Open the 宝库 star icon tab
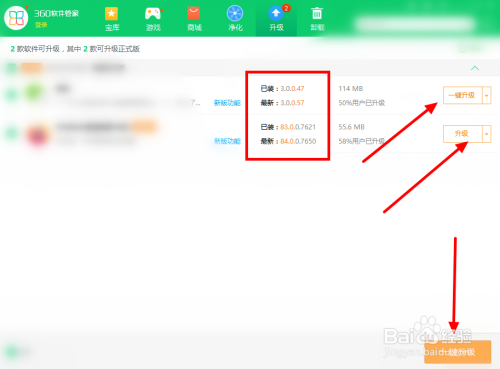 112,19
